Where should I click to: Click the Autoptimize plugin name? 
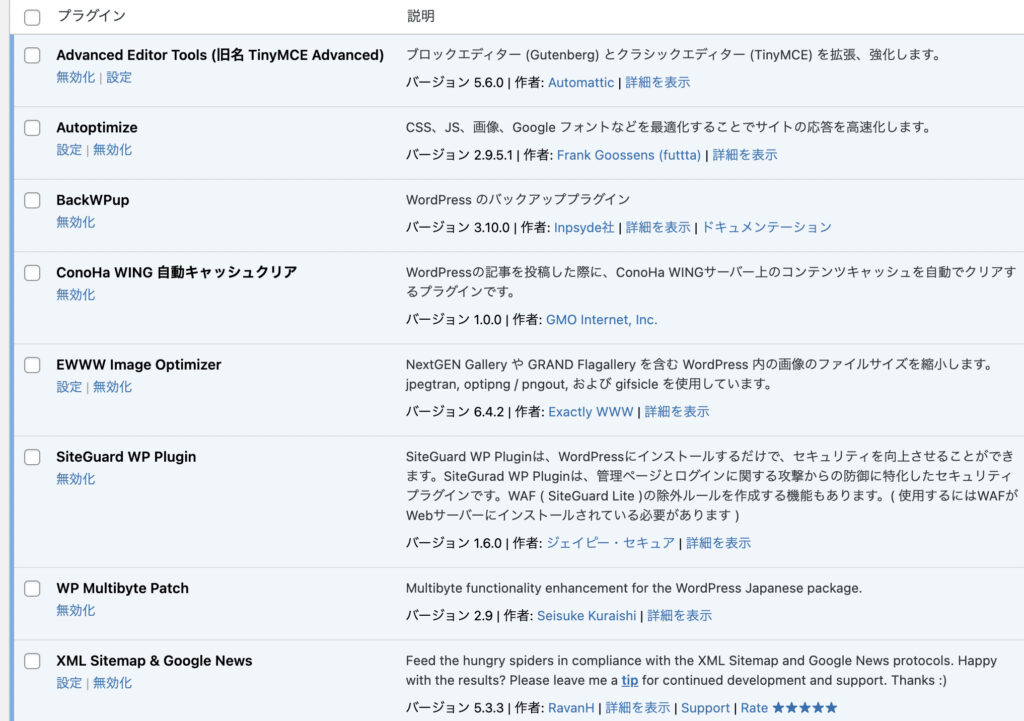tap(97, 127)
